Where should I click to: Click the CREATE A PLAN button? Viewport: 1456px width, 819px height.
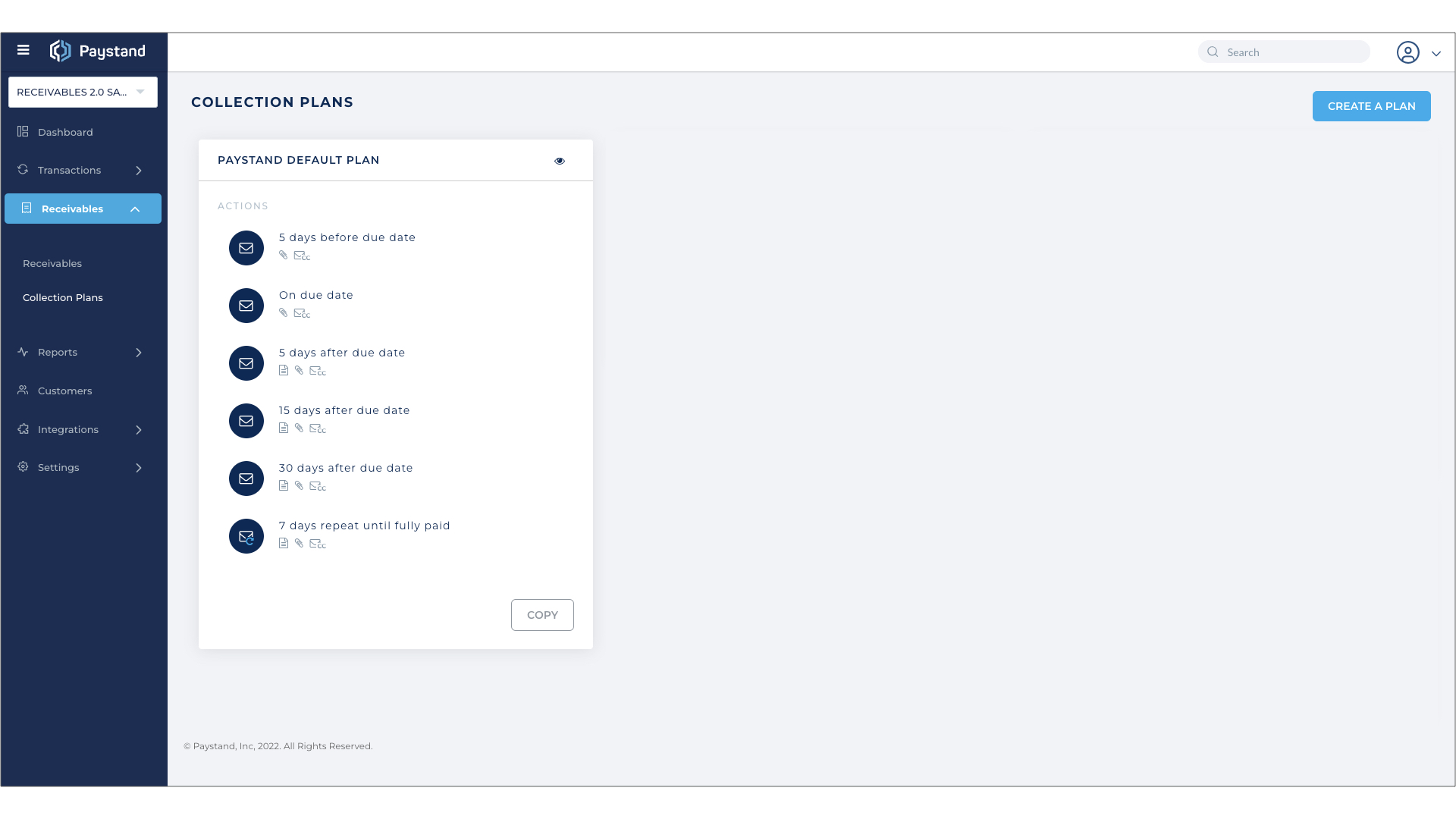coord(1372,106)
